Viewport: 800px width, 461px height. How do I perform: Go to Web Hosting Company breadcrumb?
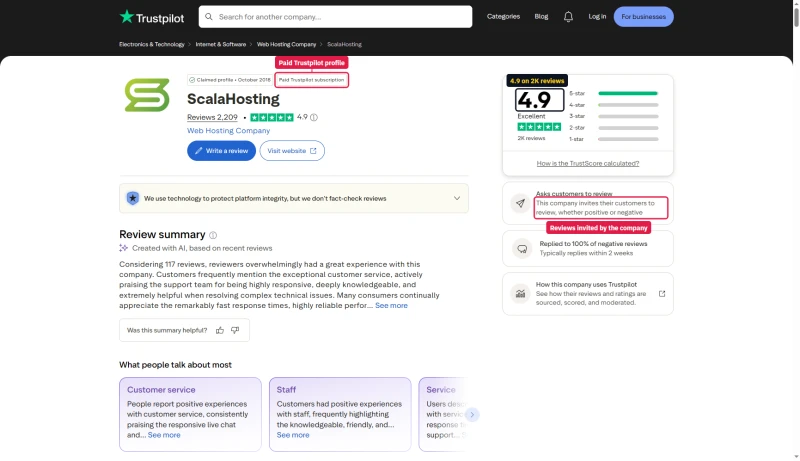(286, 44)
